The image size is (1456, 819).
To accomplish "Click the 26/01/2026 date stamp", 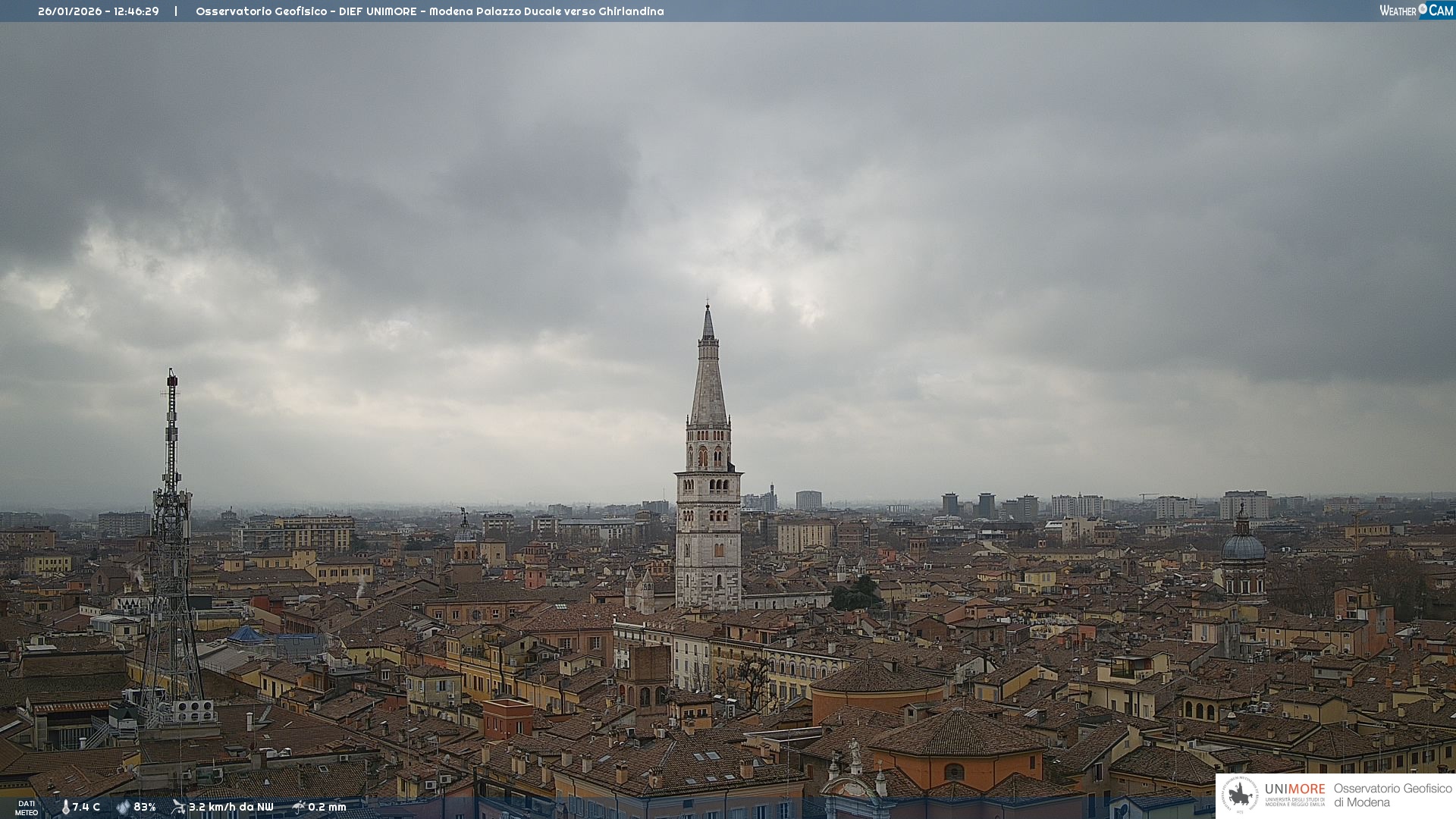I will point(70,11).
